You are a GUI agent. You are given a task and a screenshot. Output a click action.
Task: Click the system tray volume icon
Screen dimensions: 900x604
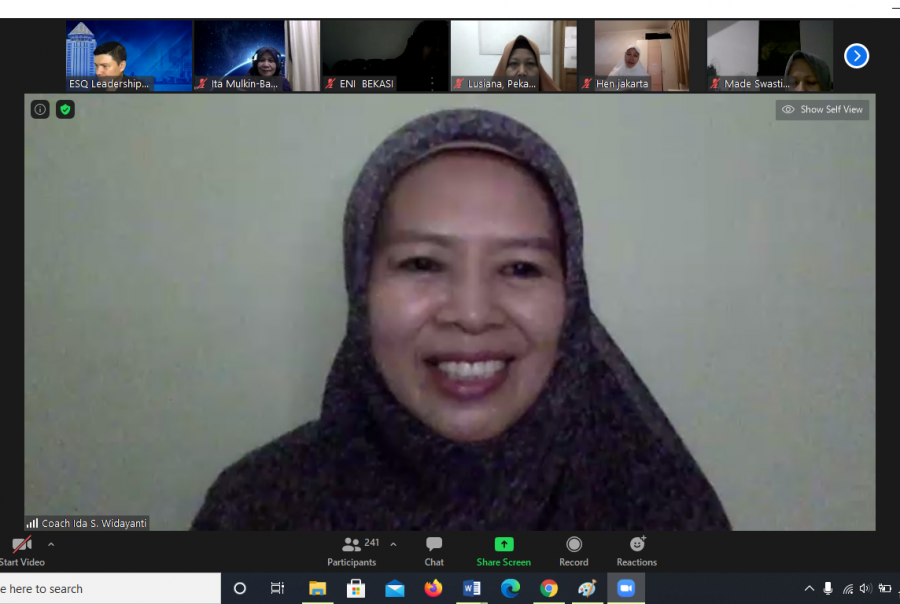865,589
